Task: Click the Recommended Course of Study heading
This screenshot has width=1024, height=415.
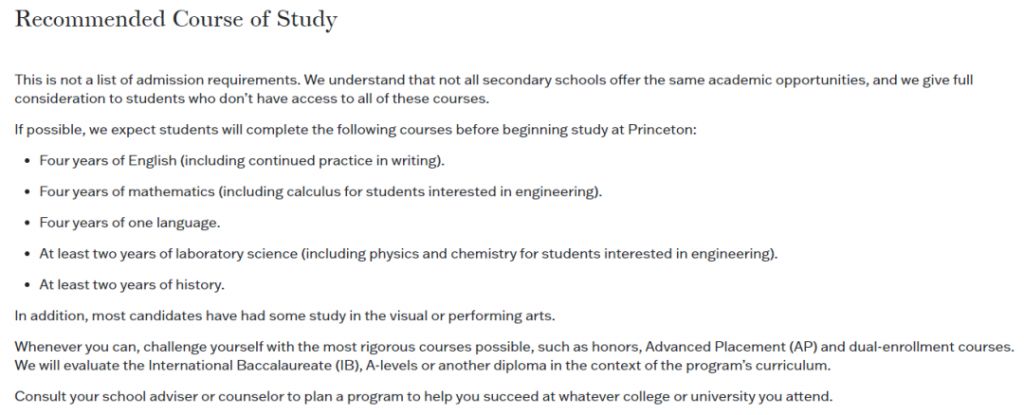Action: tap(176, 19)
